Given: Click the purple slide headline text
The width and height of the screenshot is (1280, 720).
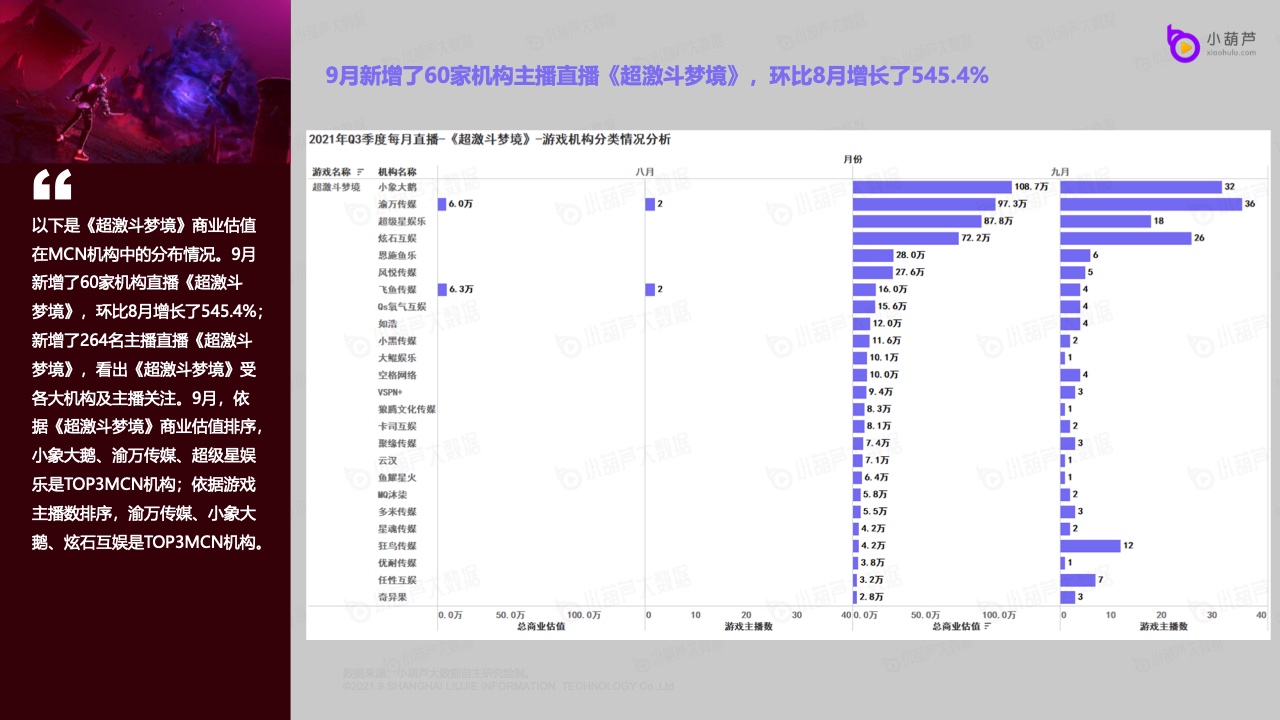Looking at the screenshot, I should 657,75.
